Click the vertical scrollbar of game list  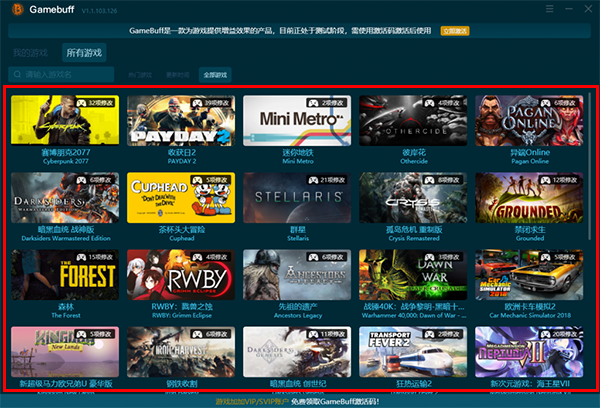[590, 166]
